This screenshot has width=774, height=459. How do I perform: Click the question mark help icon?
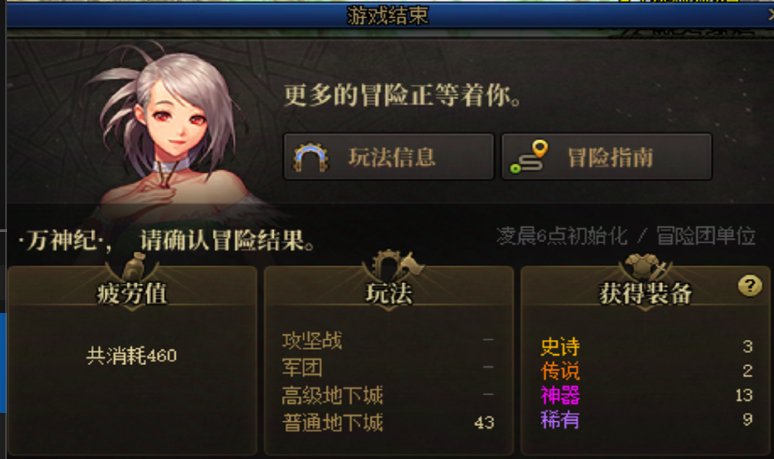point(749,285)
